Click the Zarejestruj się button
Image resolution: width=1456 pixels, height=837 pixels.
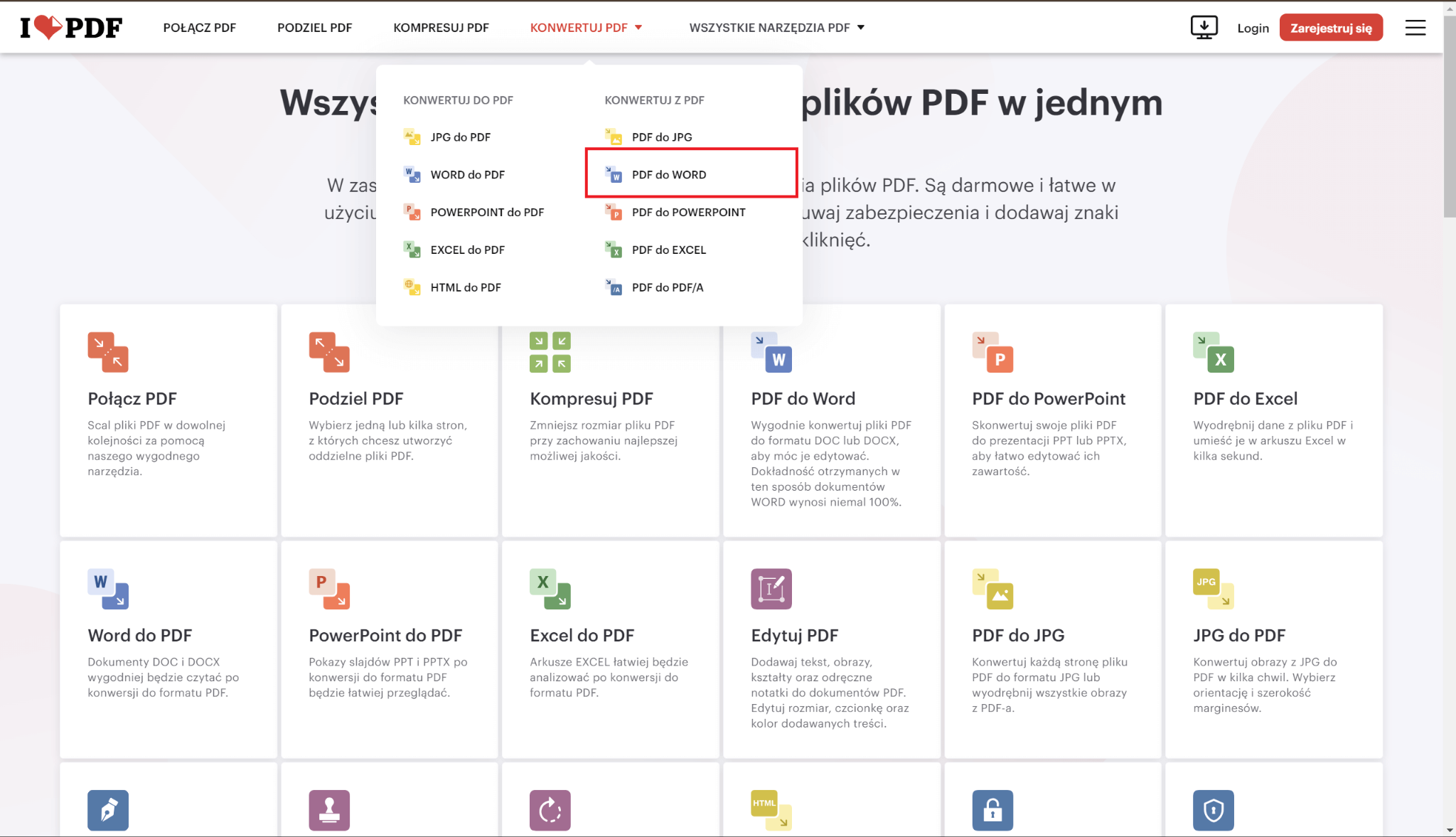point(1331,27)
